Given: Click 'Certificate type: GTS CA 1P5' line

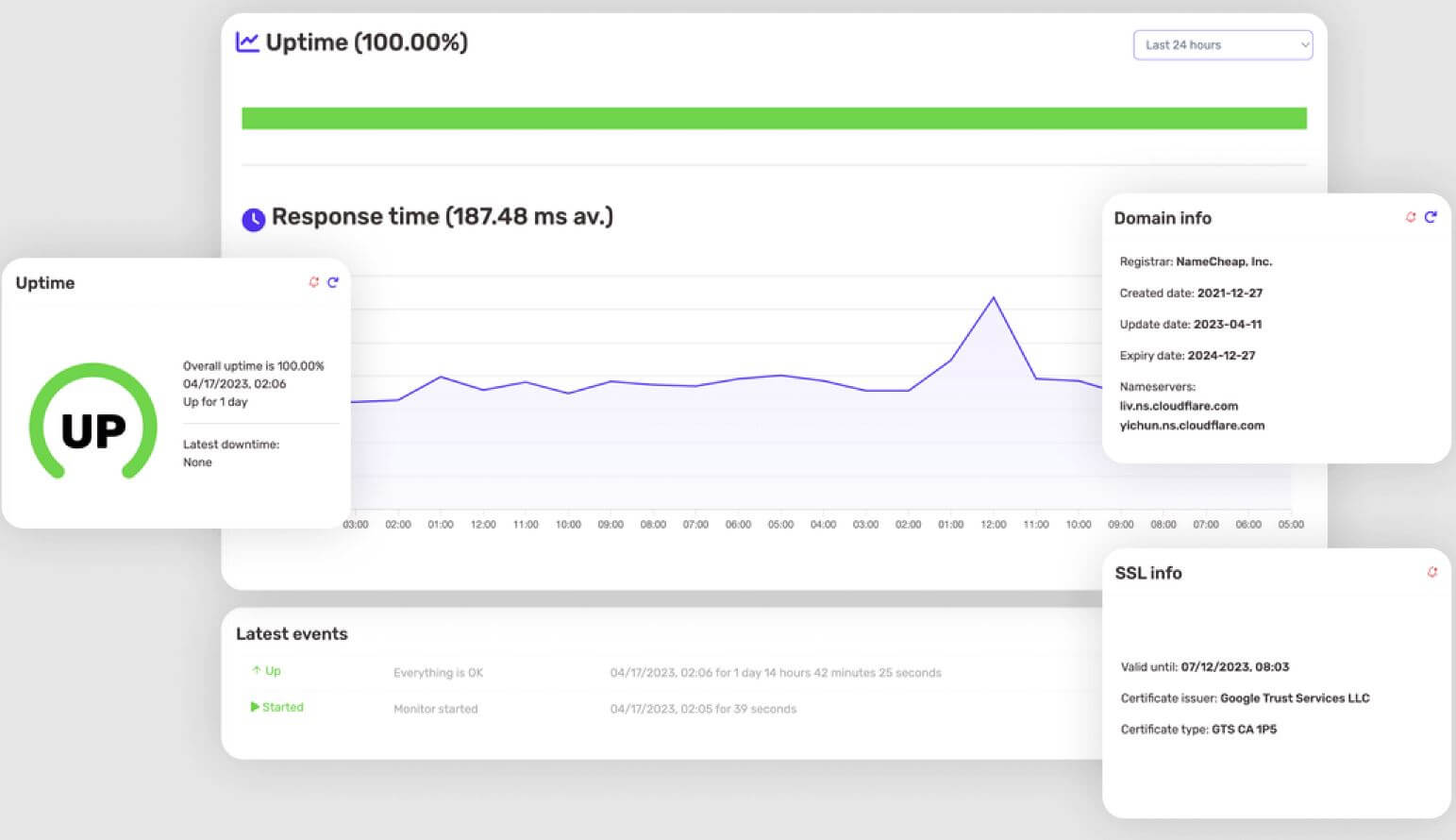Looking at the screenshot, I should click(1198, 729).
